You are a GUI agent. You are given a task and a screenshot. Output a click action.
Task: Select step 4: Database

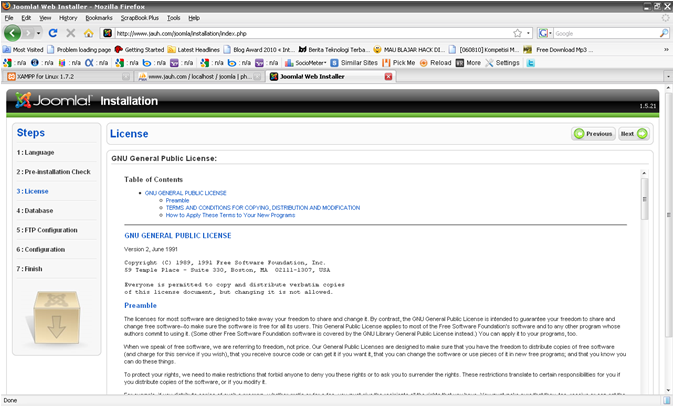coord(35,211)
